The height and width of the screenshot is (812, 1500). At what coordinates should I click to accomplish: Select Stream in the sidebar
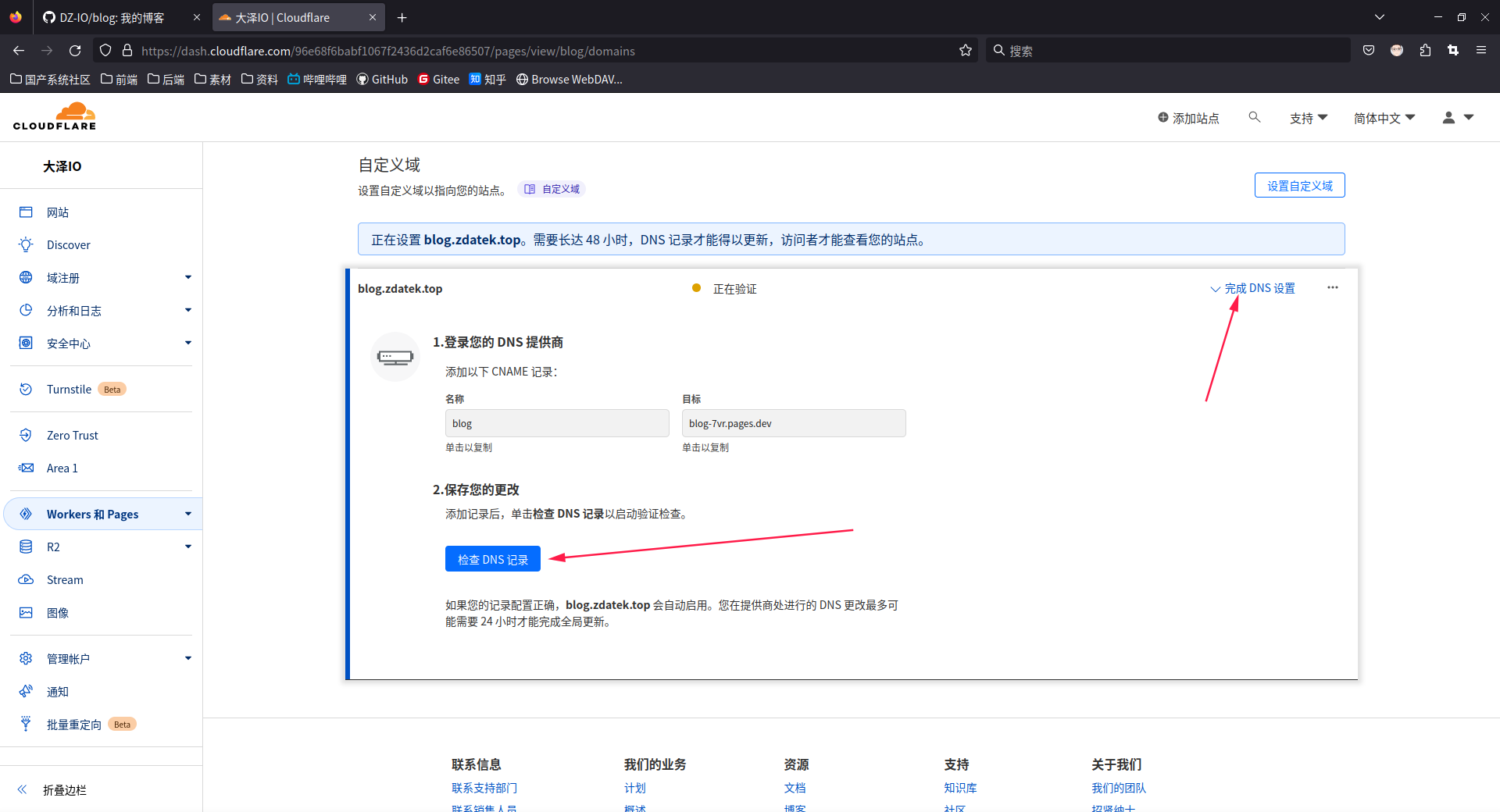[66, 579]
